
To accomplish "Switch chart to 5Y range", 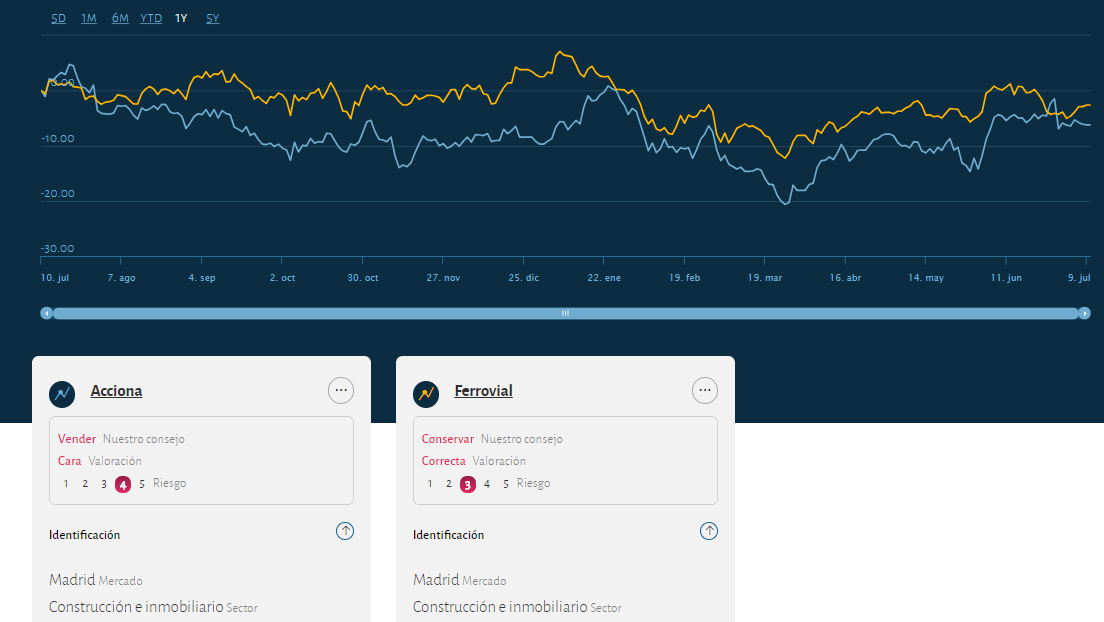I will pyautogui.click(x=212, y=18).
